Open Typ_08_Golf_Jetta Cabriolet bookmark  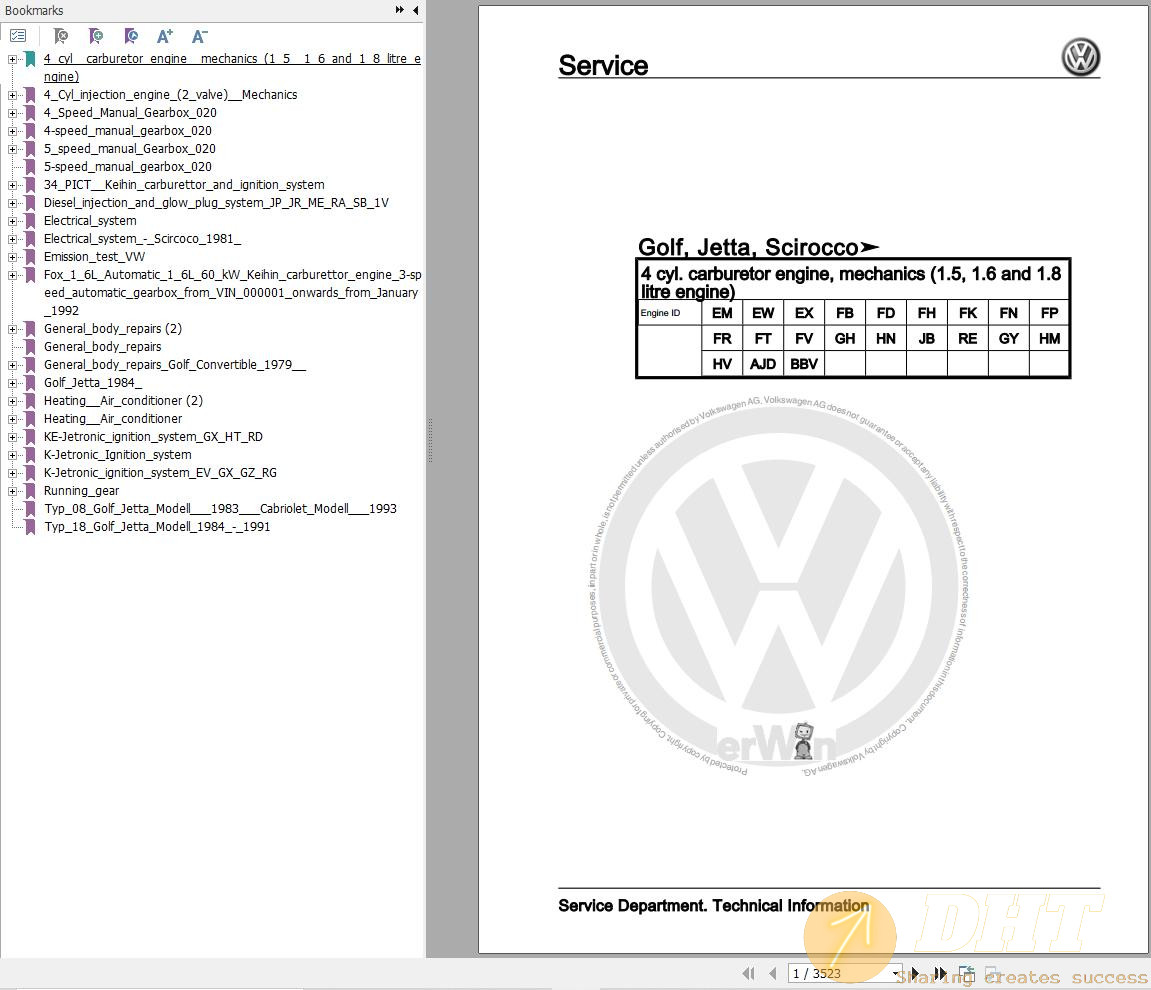click(220, 509)
